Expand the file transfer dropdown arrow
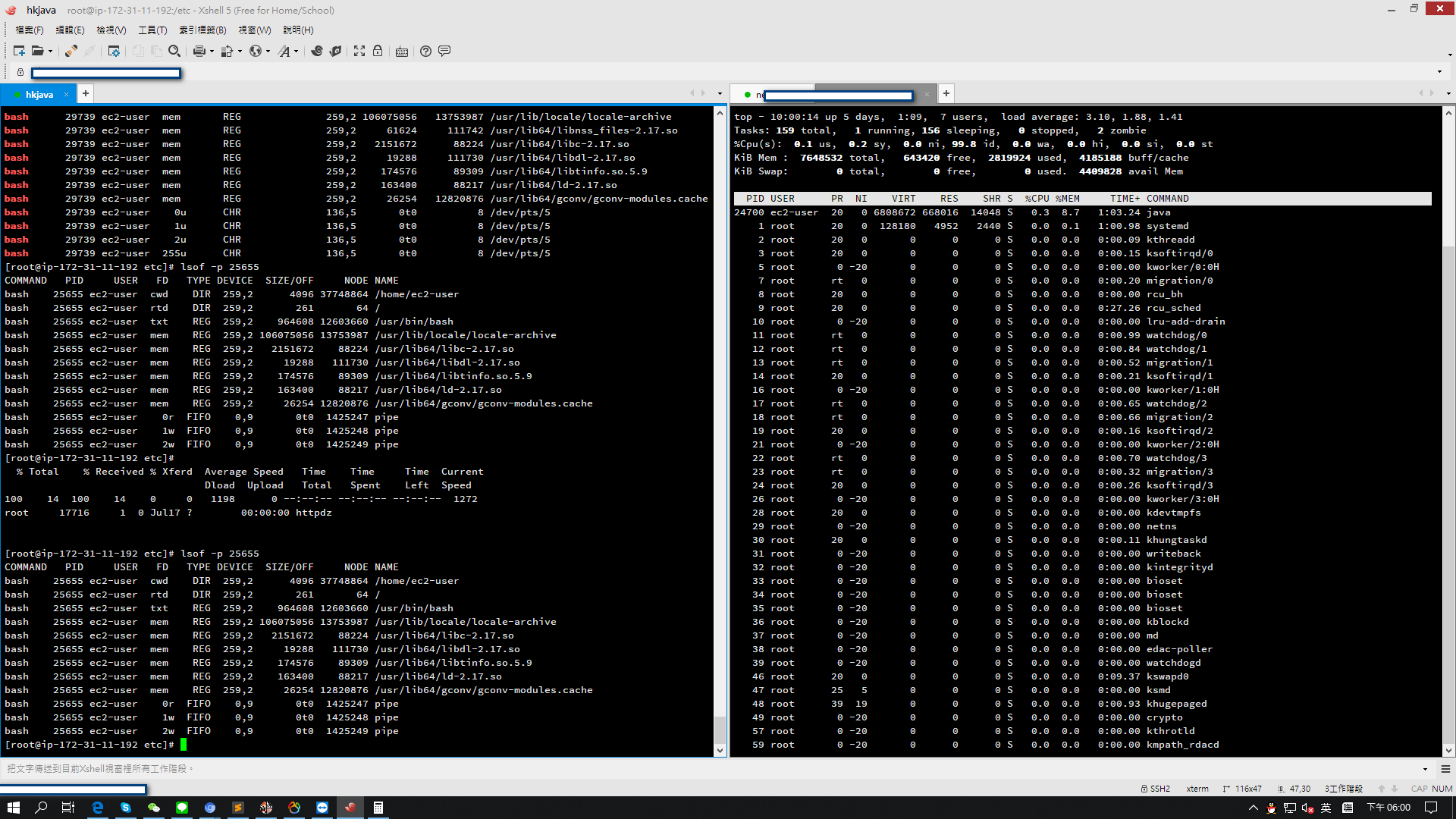 click(240, 51)
